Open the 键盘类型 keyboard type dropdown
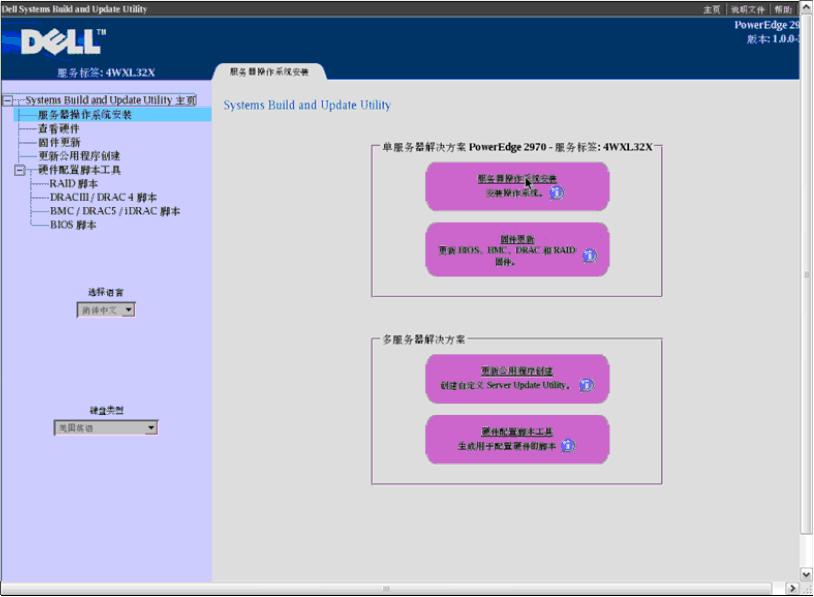 point(106,428)
